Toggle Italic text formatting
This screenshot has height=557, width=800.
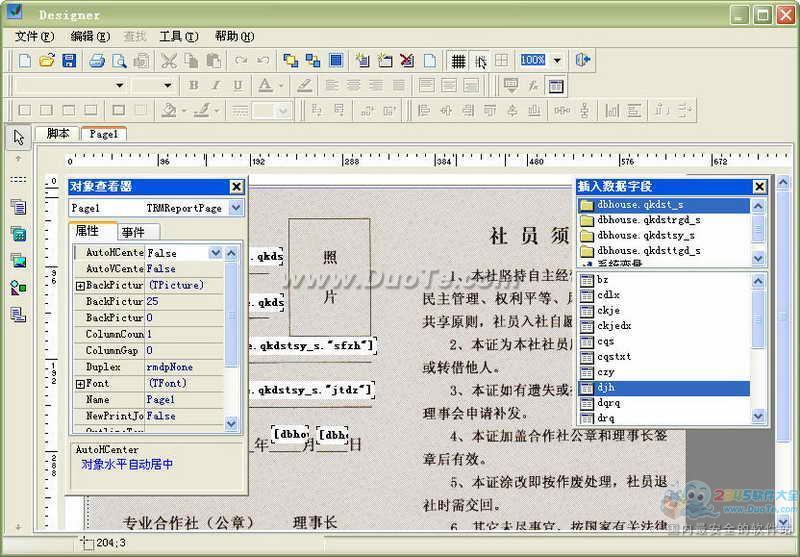pyautogui.click(x=216, y=86)
